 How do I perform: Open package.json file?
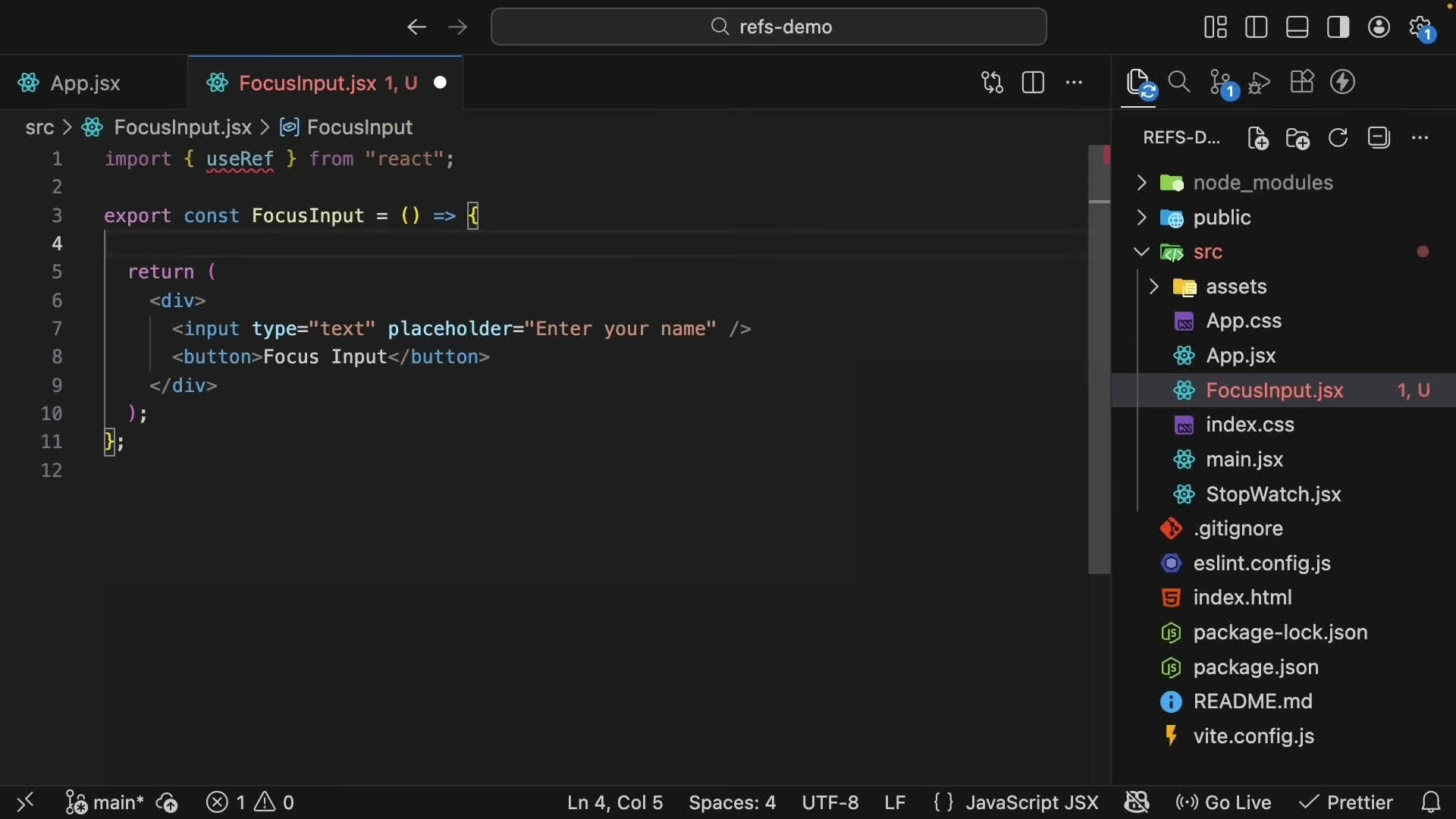click(x=1284, y=667)
